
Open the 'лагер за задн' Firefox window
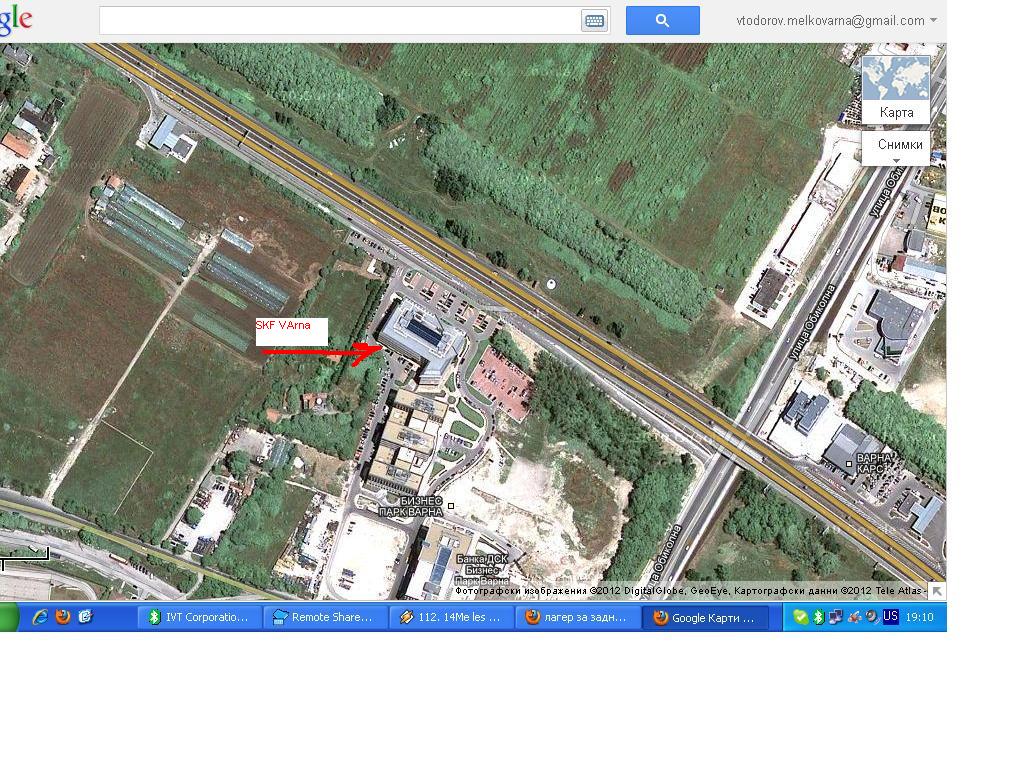(577, 617)
